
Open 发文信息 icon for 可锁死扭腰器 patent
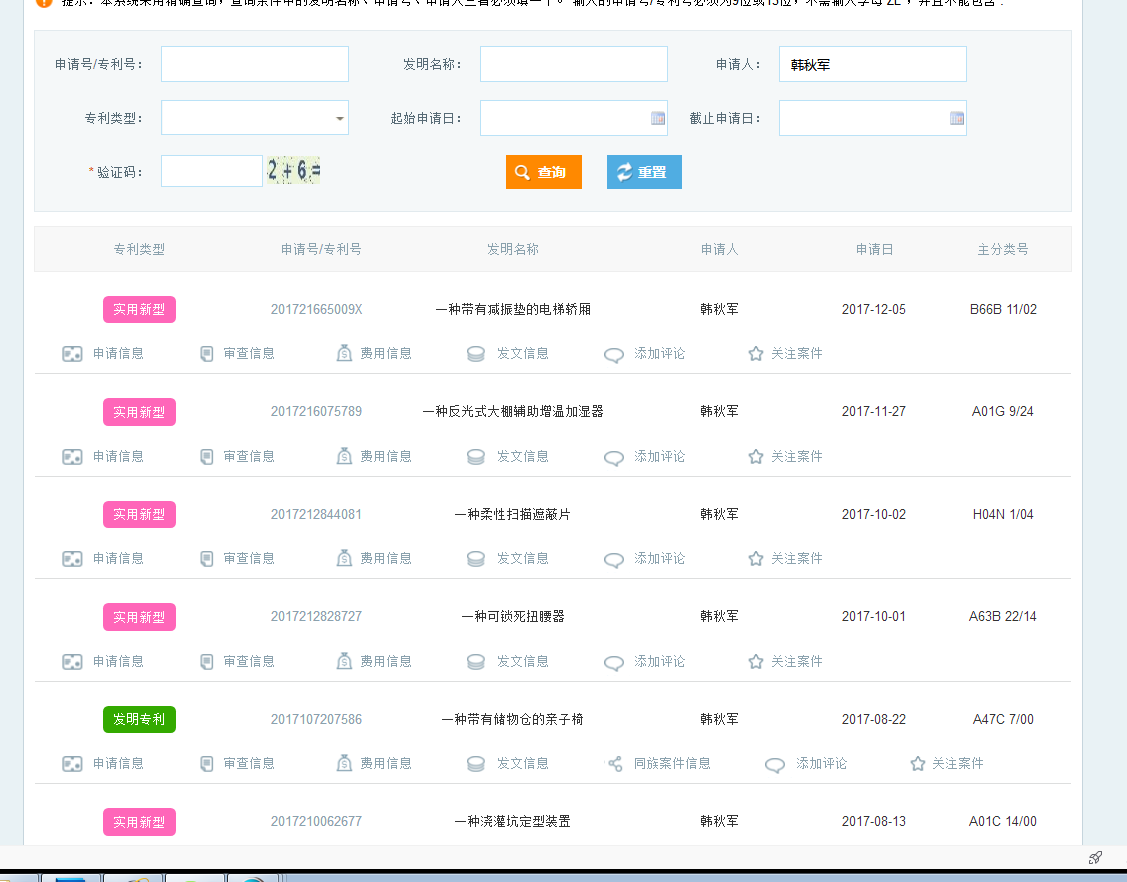pyautogui.click(x=476, y=661)
